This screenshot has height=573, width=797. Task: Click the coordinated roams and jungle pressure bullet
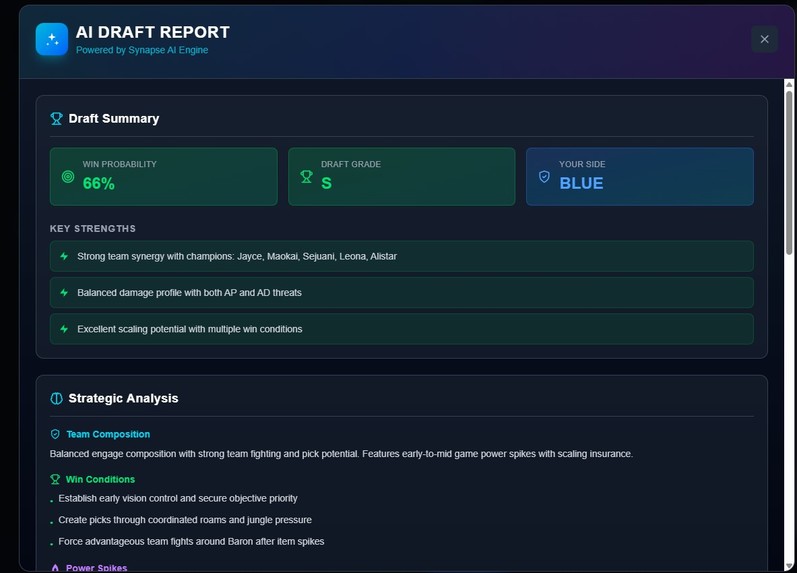(185, 520)
